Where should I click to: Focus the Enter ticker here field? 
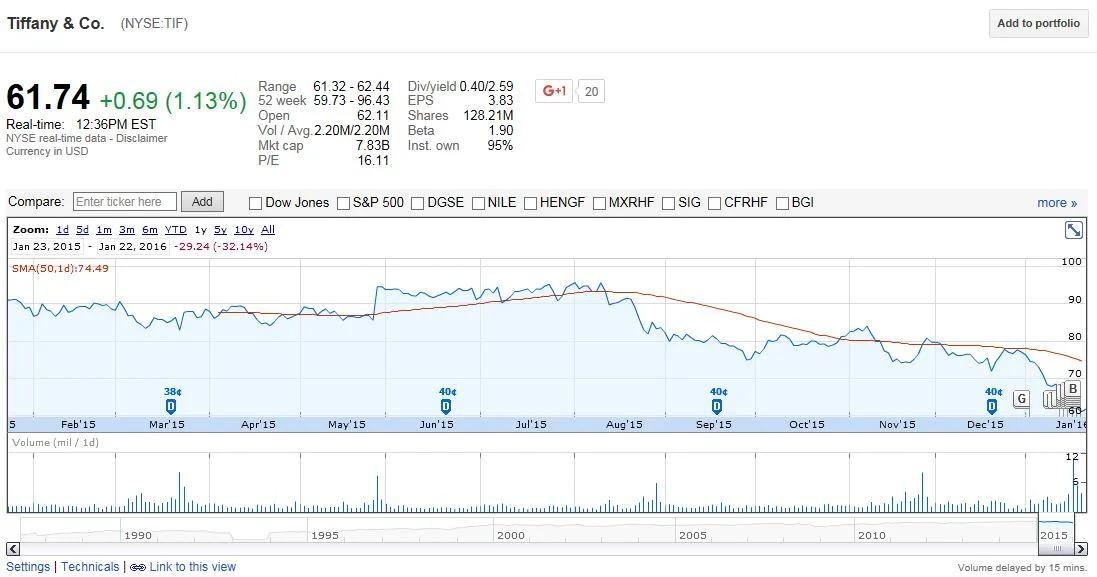coord(125,201)
